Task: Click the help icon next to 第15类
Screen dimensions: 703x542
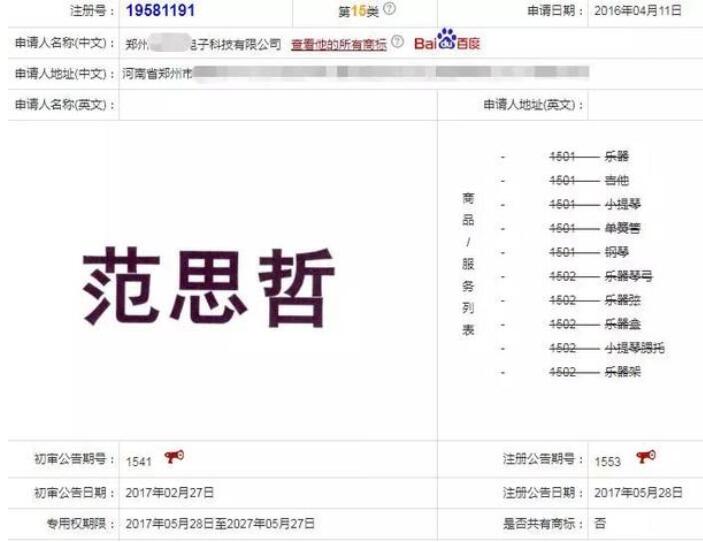Action: point(390,8)
